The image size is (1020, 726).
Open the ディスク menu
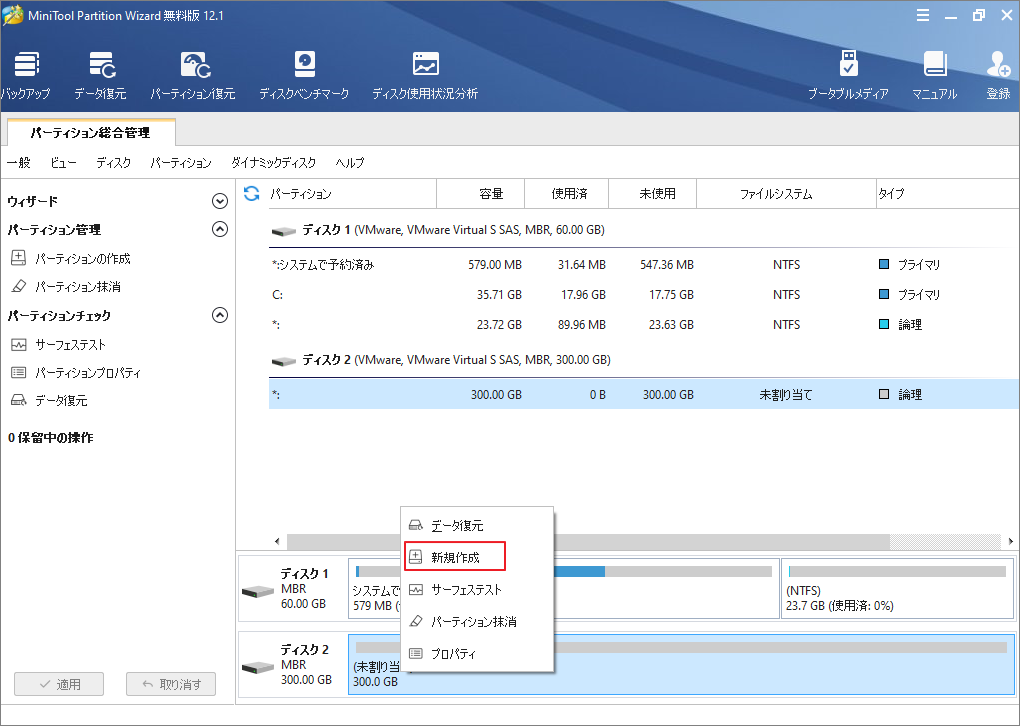tap(113, 162)
